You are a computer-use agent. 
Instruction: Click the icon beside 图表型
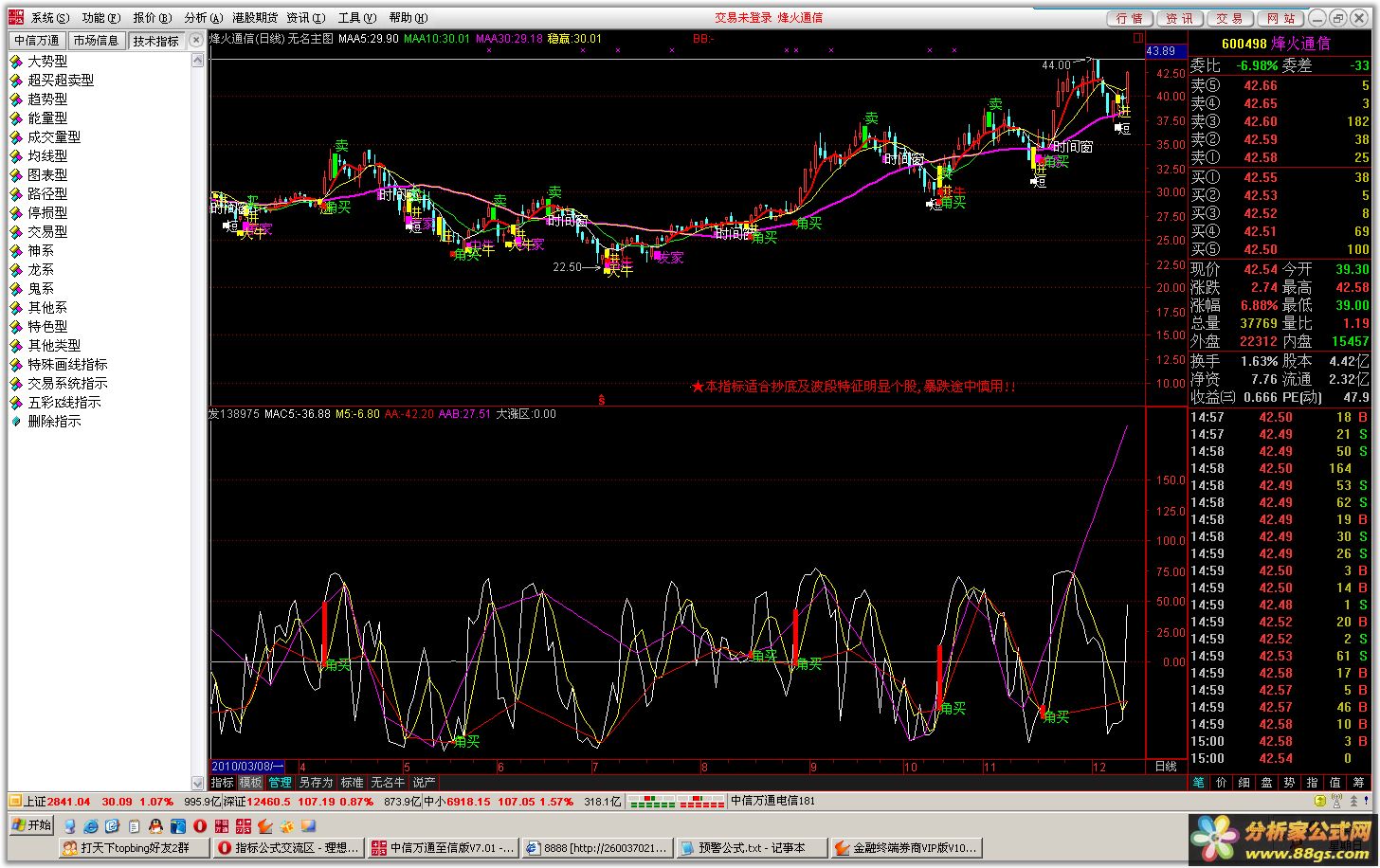click(x=16, y=175)
